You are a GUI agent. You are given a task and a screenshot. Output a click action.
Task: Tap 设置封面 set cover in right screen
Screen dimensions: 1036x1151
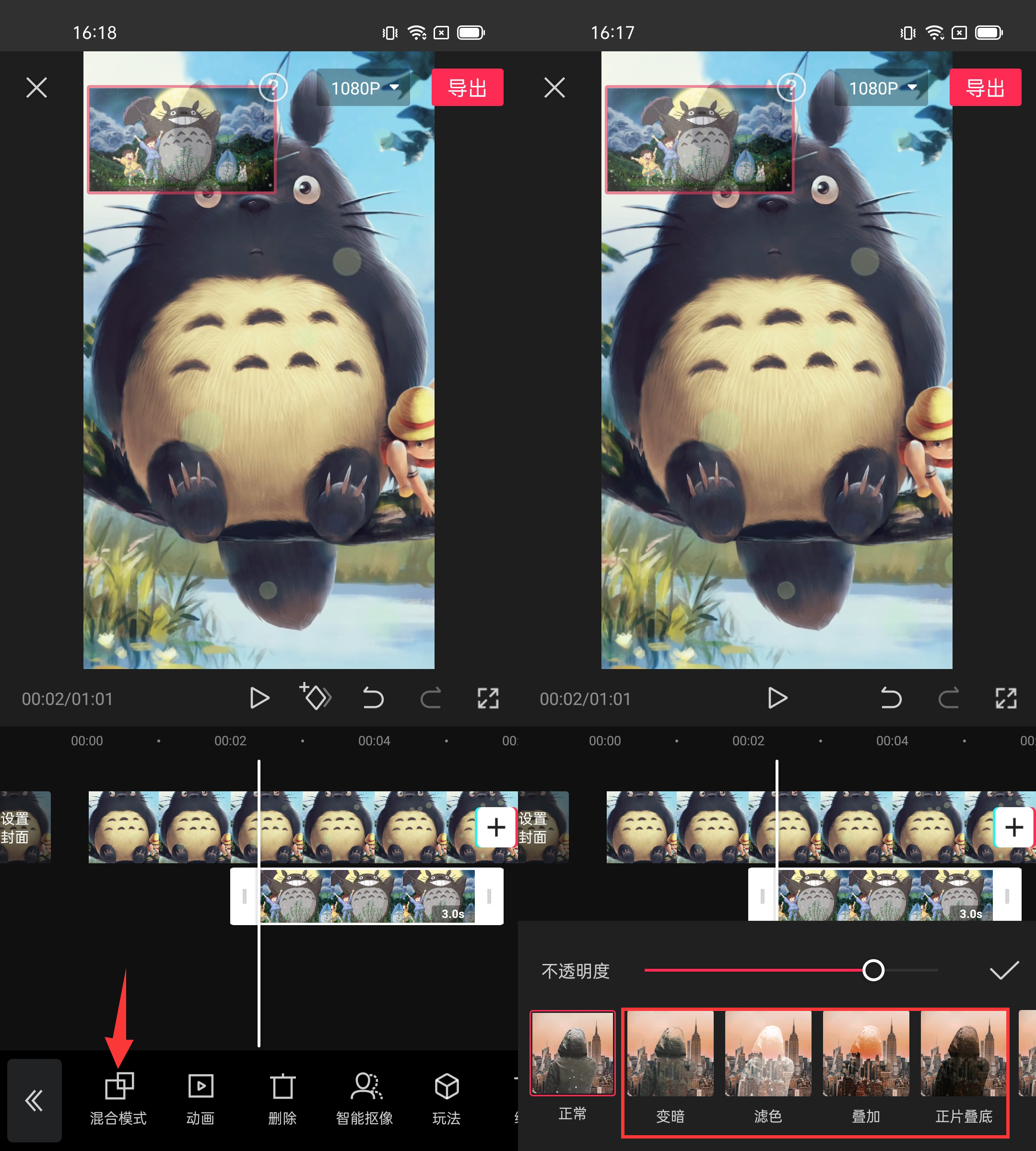(x=543, y=827)
